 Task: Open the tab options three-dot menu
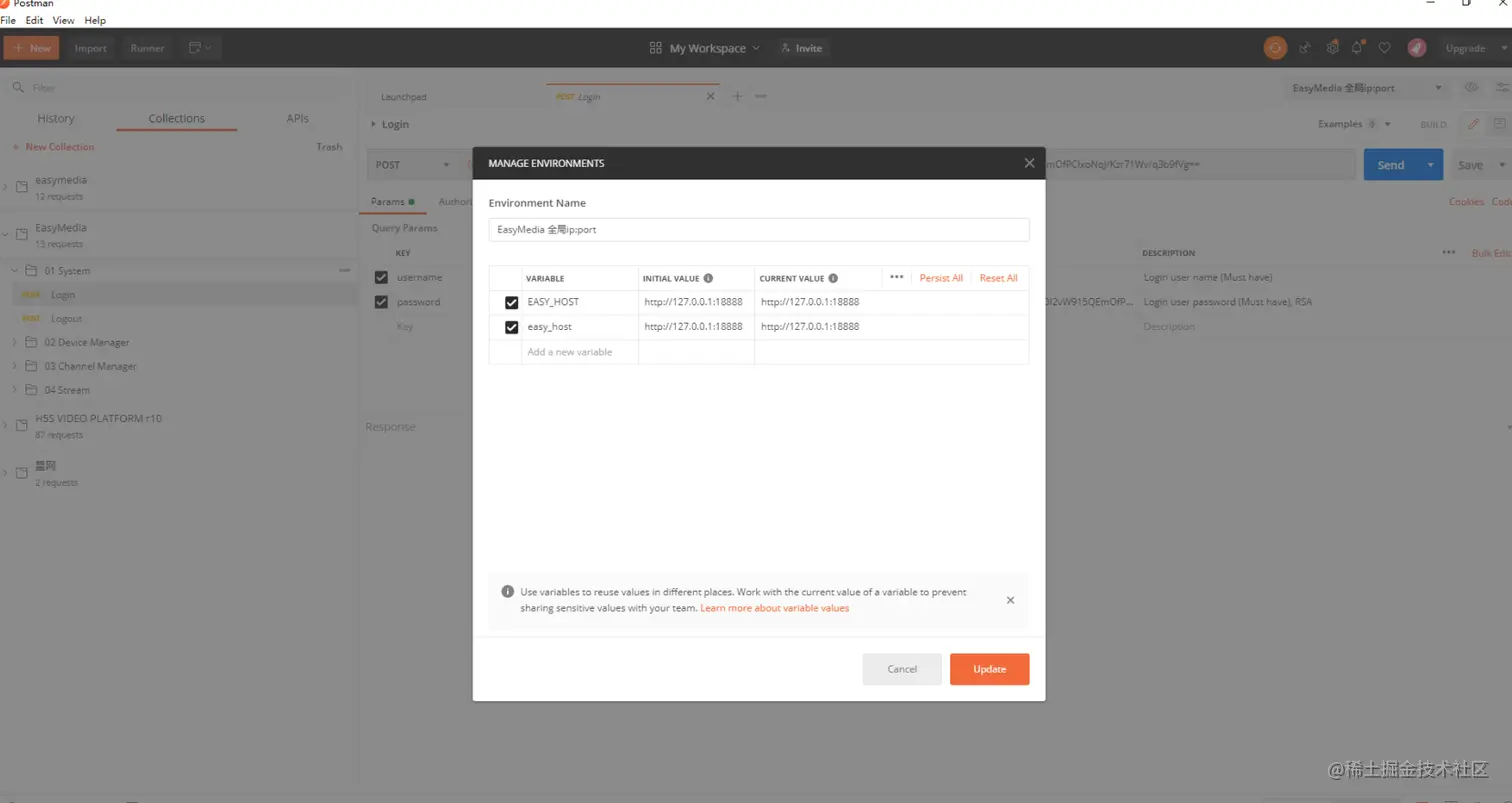pos(761,96)
